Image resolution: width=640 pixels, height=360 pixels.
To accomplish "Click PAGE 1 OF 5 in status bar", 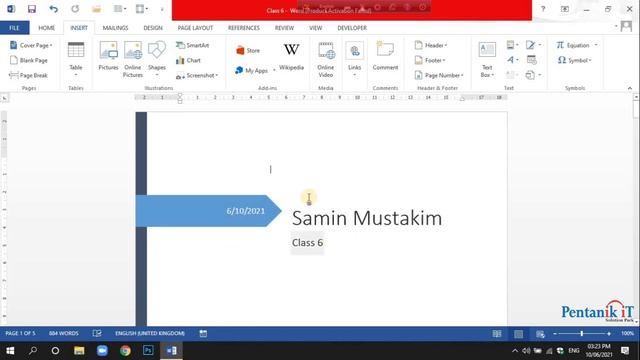I will [x=20, y=333].
